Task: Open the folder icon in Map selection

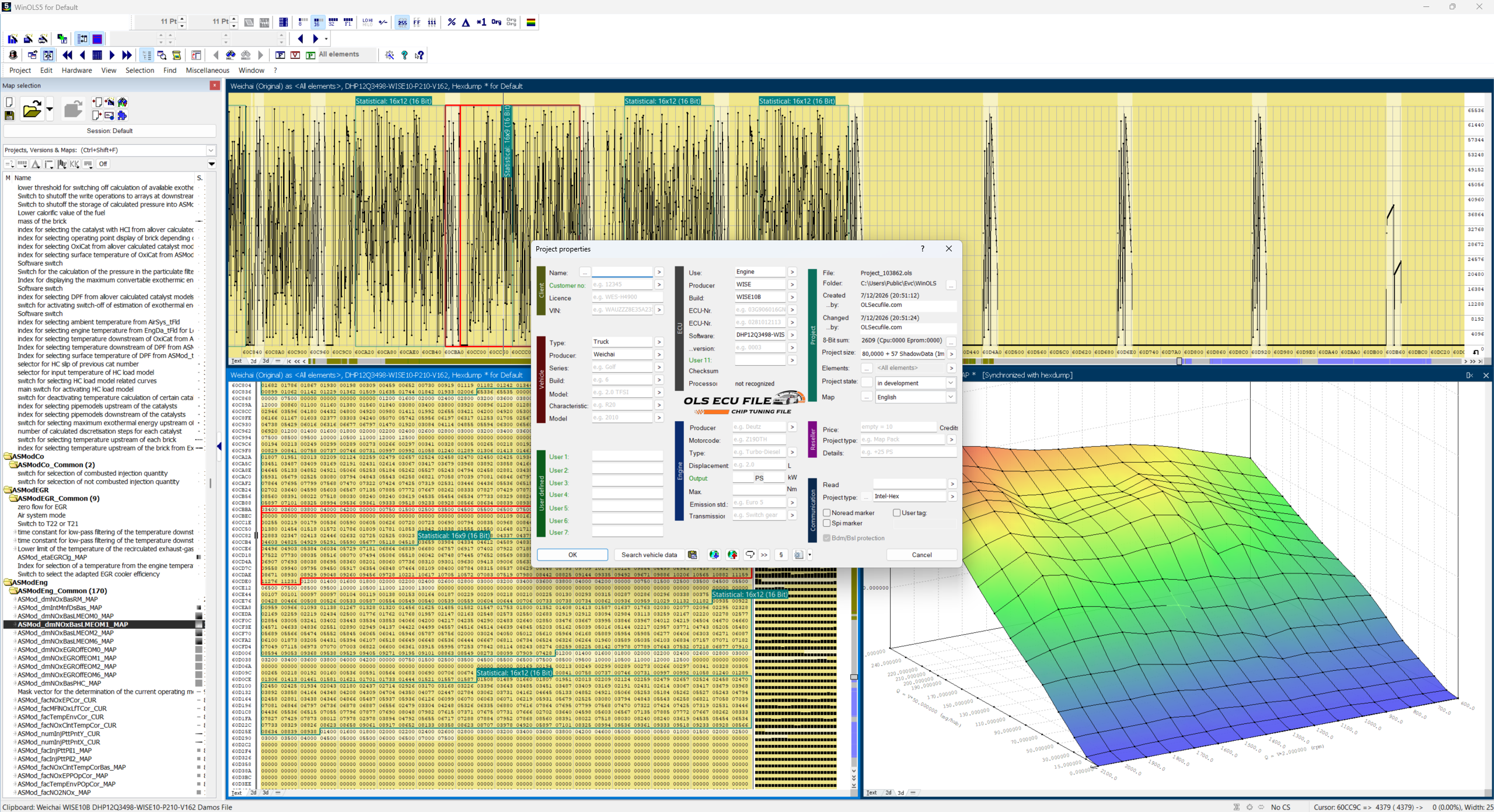Action: point(32,109)
